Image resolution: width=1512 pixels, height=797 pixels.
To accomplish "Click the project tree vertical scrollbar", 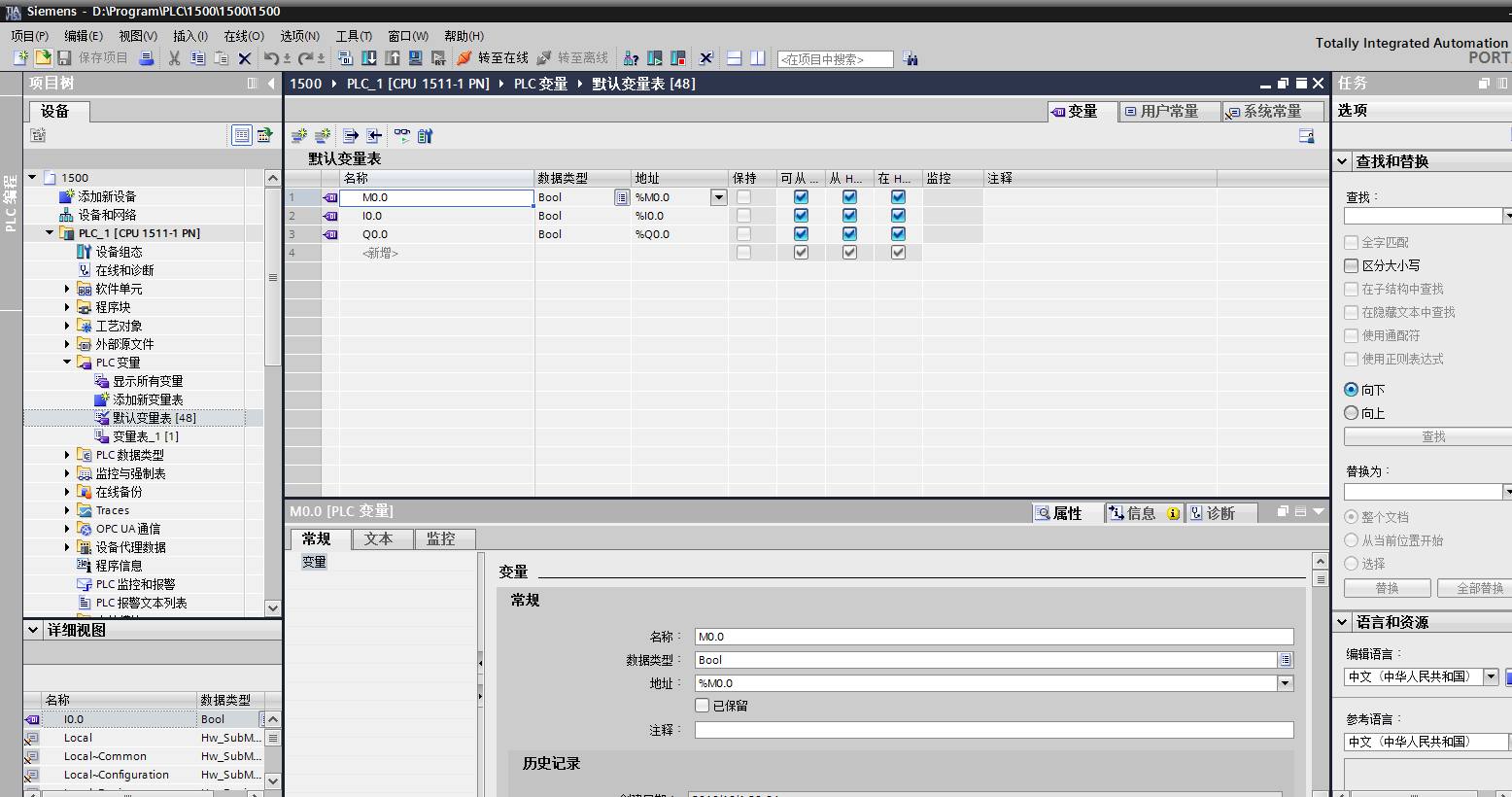I will pos(272,277).
